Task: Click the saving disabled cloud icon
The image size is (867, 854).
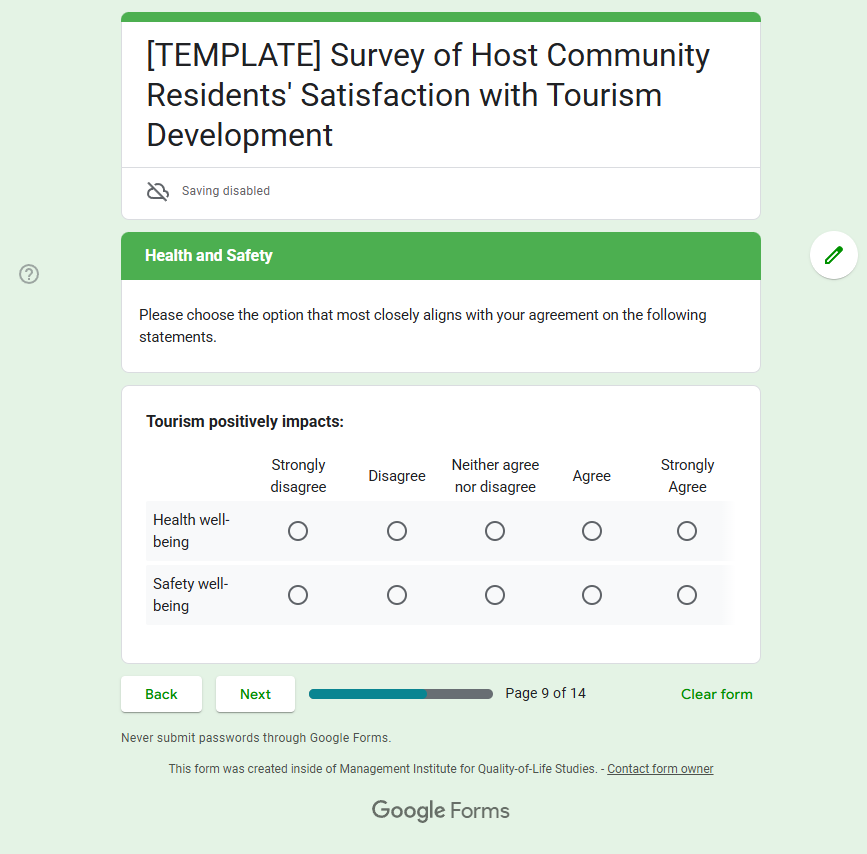Action: point(158,191)
